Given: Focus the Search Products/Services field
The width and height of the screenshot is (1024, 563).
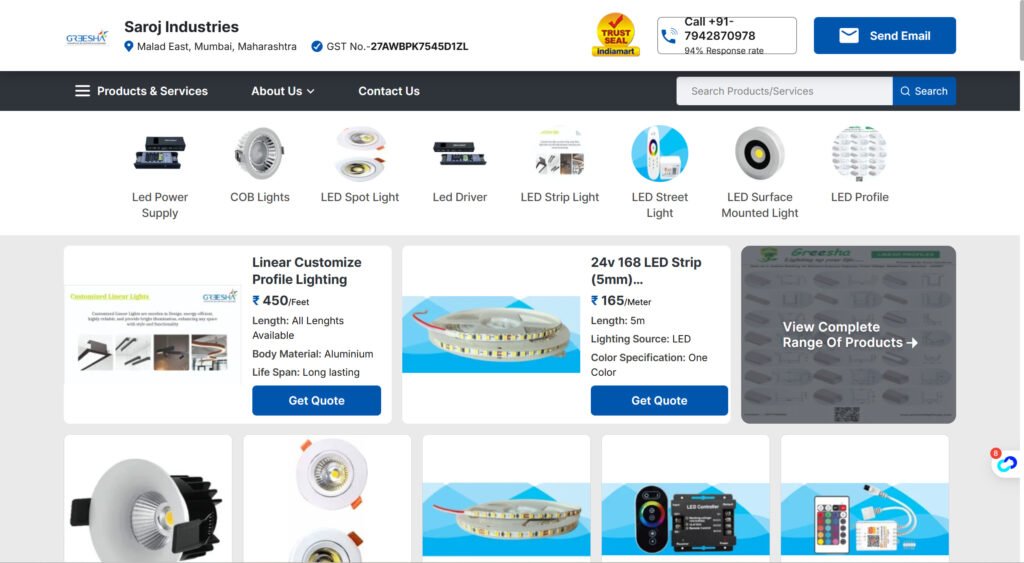Looking at the screenshot, I should 784,91.
